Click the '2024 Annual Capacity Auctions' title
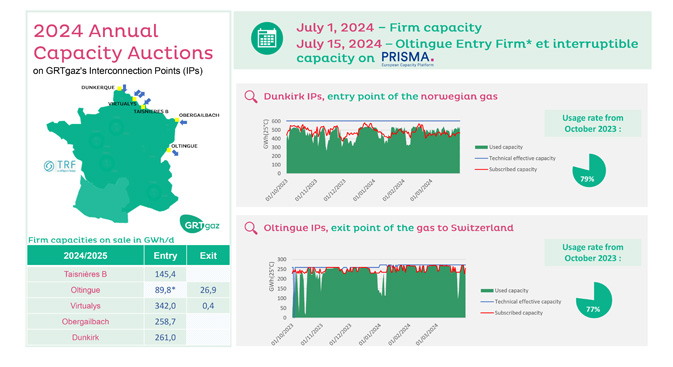 [x=123, y=42]
